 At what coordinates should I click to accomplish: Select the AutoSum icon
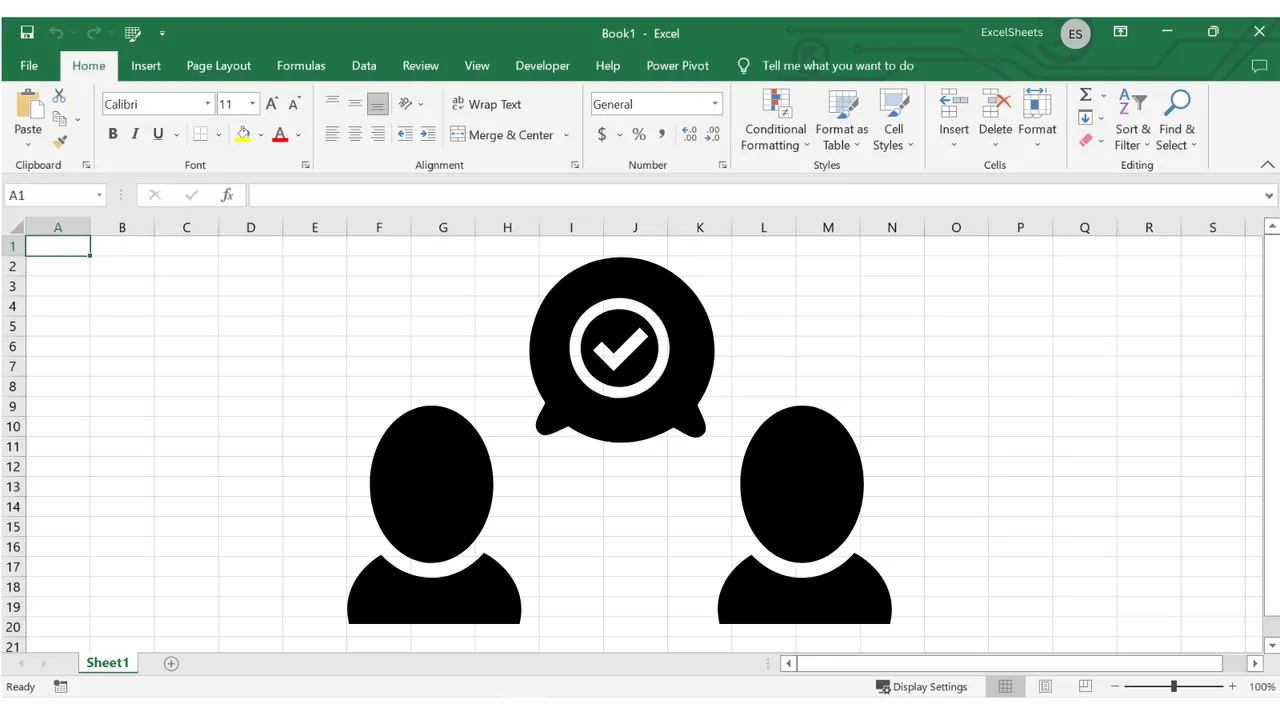[1086, 95]
